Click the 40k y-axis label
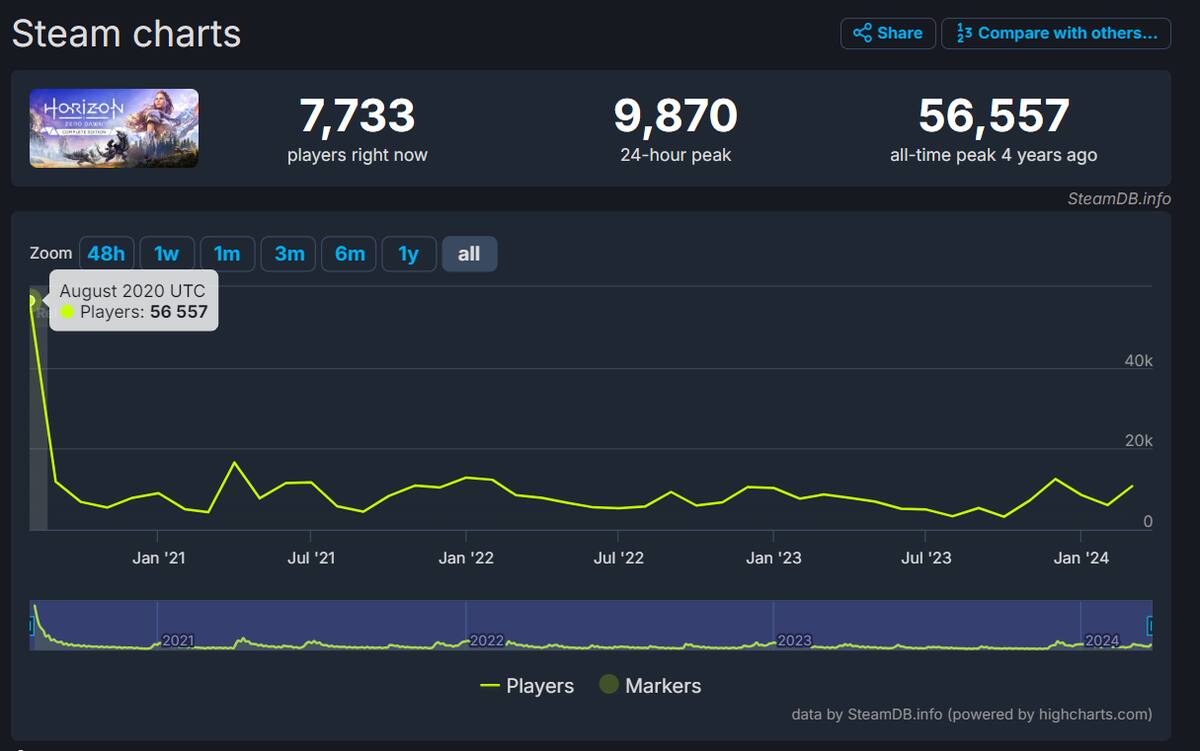This screenshot has width=1200, height=751. (x=1139, y=360)
